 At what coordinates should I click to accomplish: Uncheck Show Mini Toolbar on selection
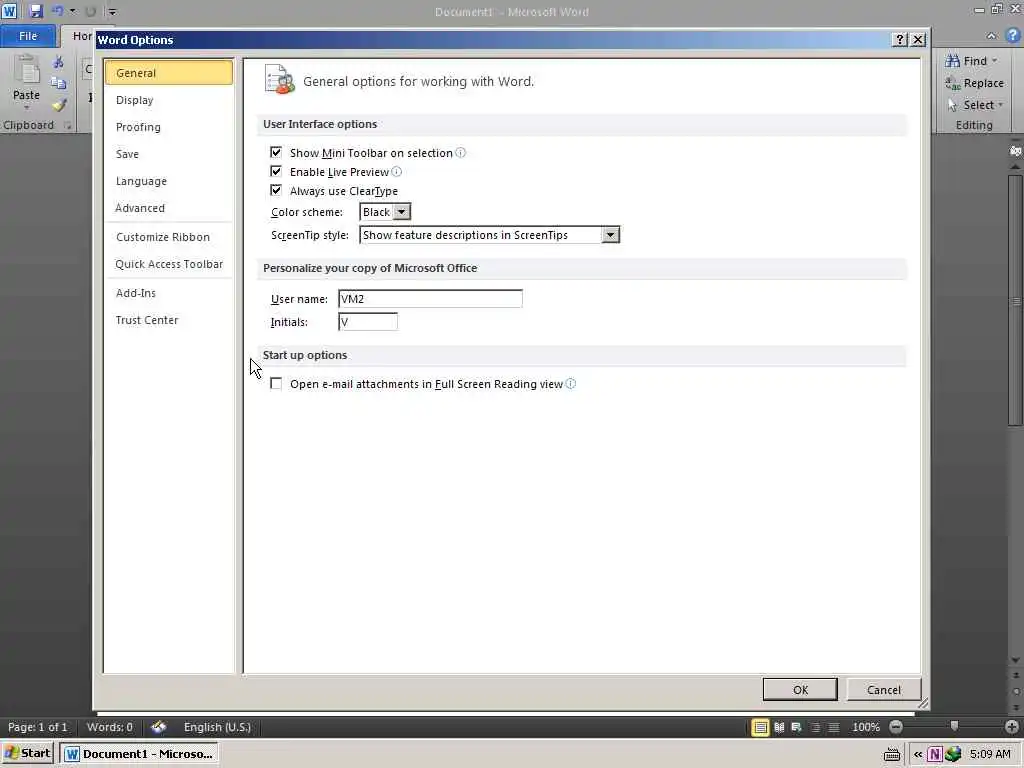click(276, 152)
